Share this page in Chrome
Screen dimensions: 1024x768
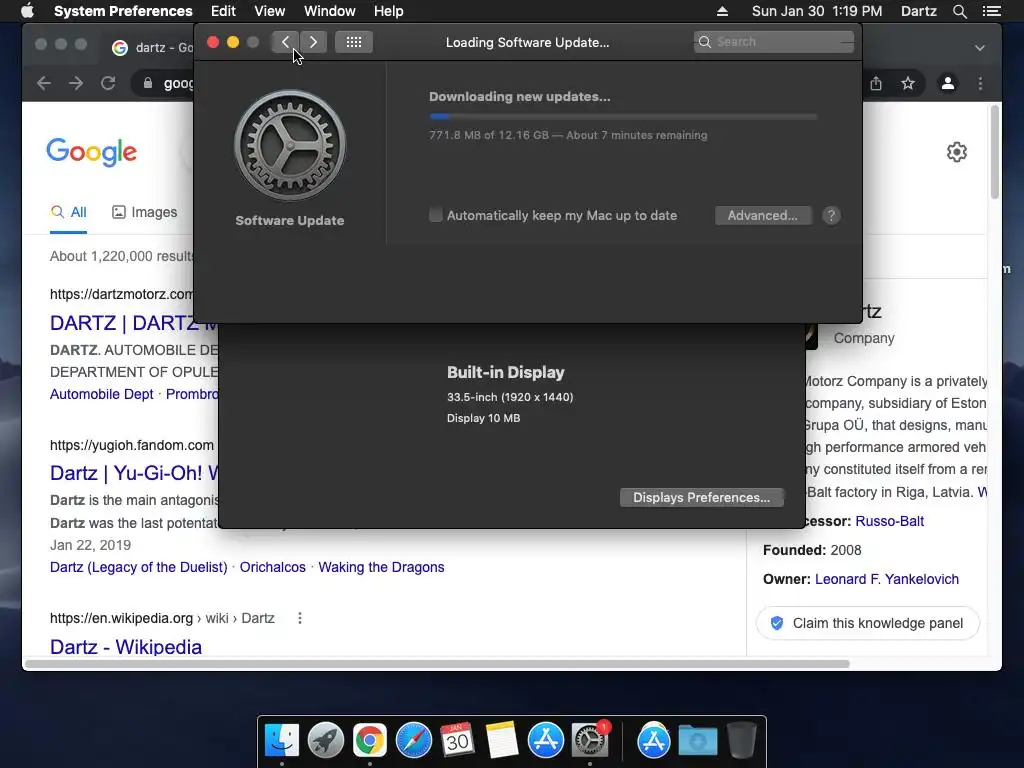(x=876, y=83)
